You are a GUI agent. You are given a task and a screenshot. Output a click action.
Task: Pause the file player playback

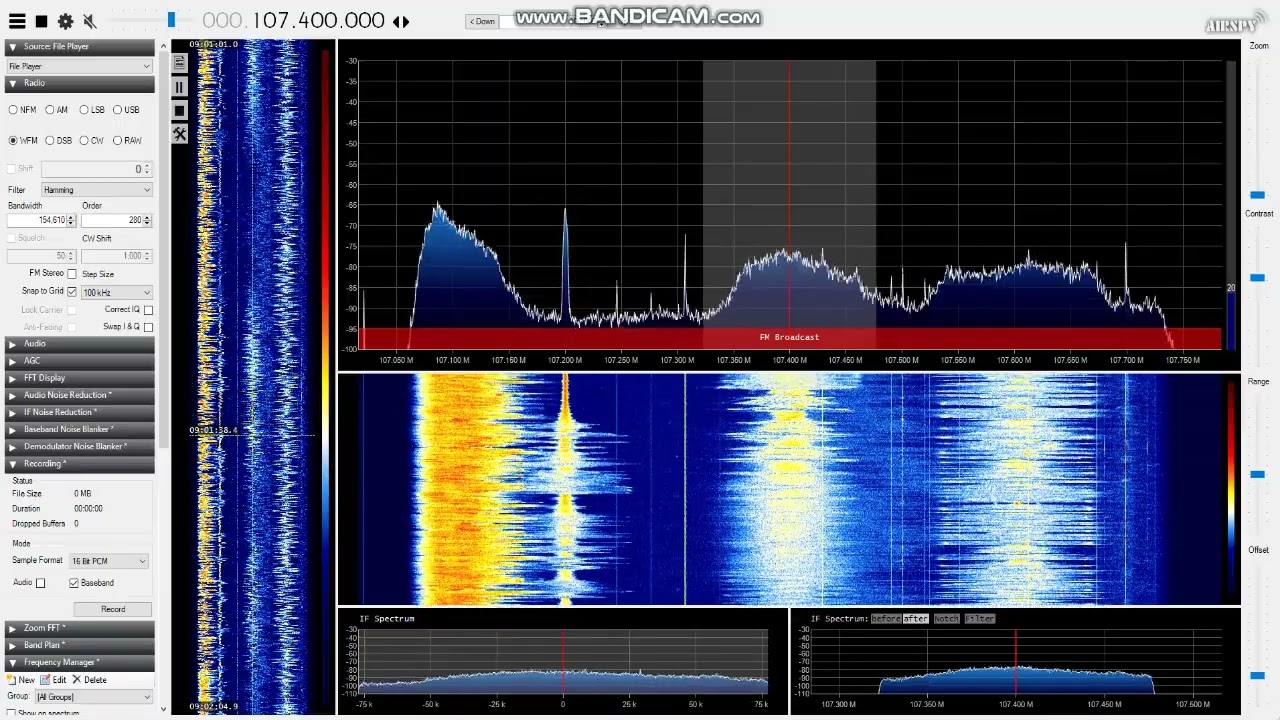tap(179, 87)
